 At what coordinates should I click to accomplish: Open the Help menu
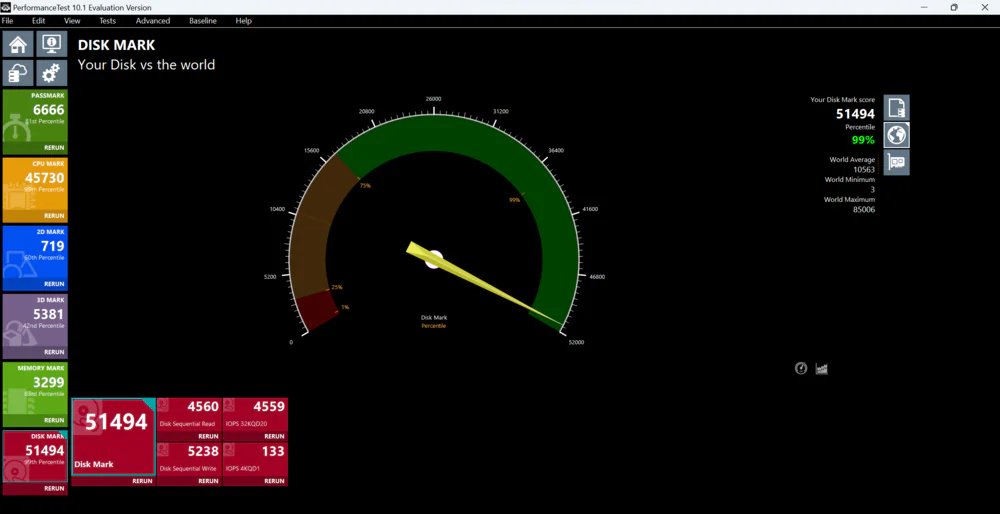244,21
